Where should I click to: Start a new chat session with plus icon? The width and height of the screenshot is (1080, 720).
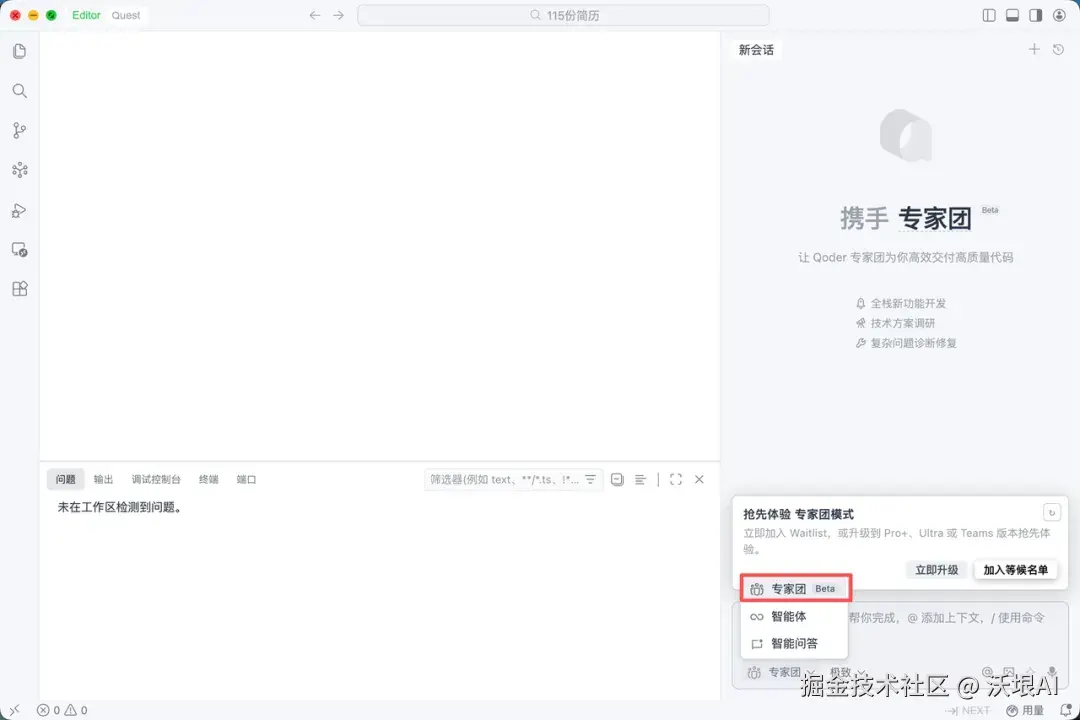[1034, 49]
